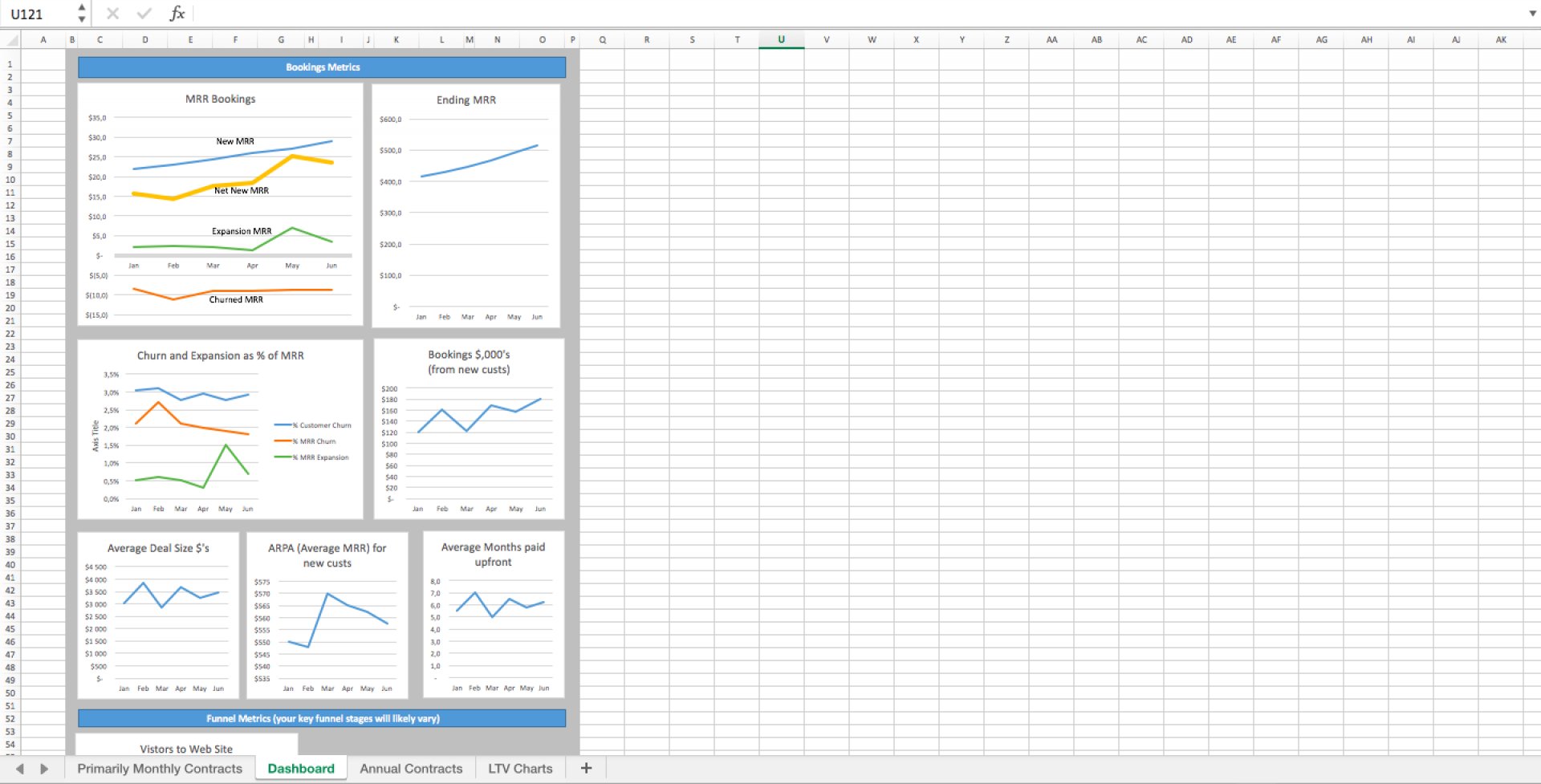
Task: Select row 1 header
Action: [x=10, y=63]
